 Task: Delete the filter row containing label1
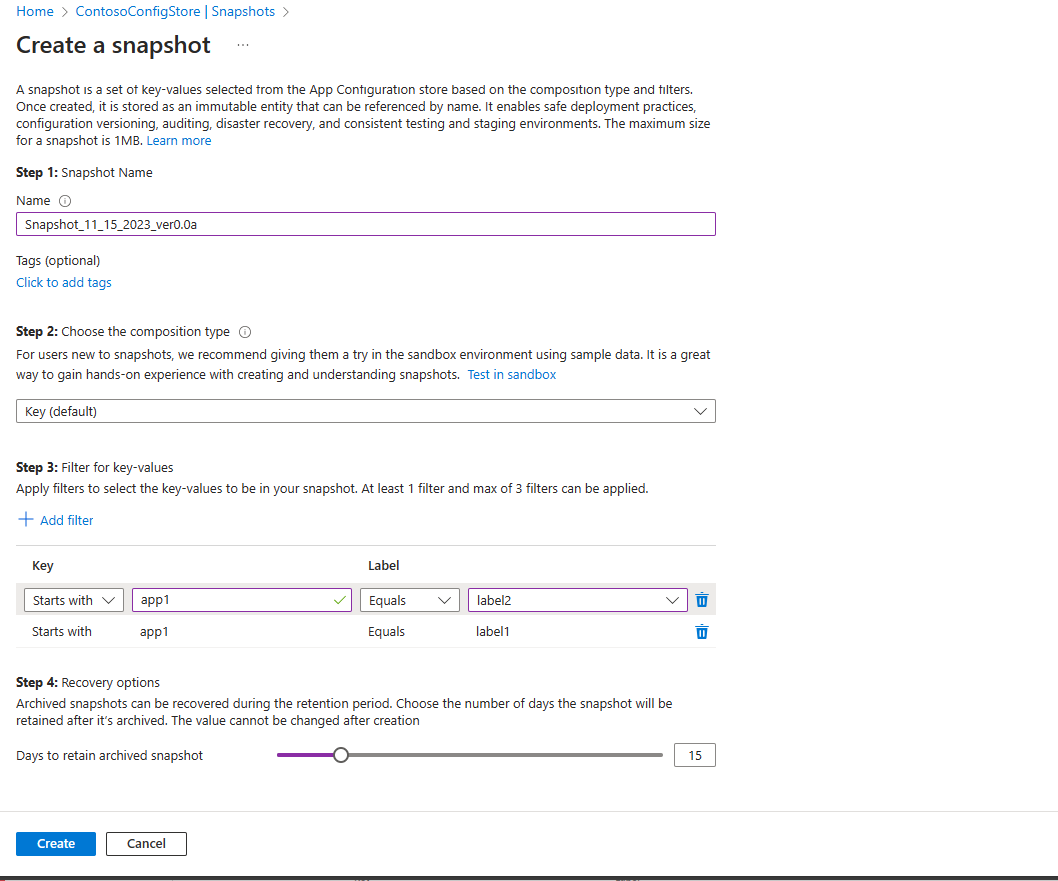tap(701, 631)
